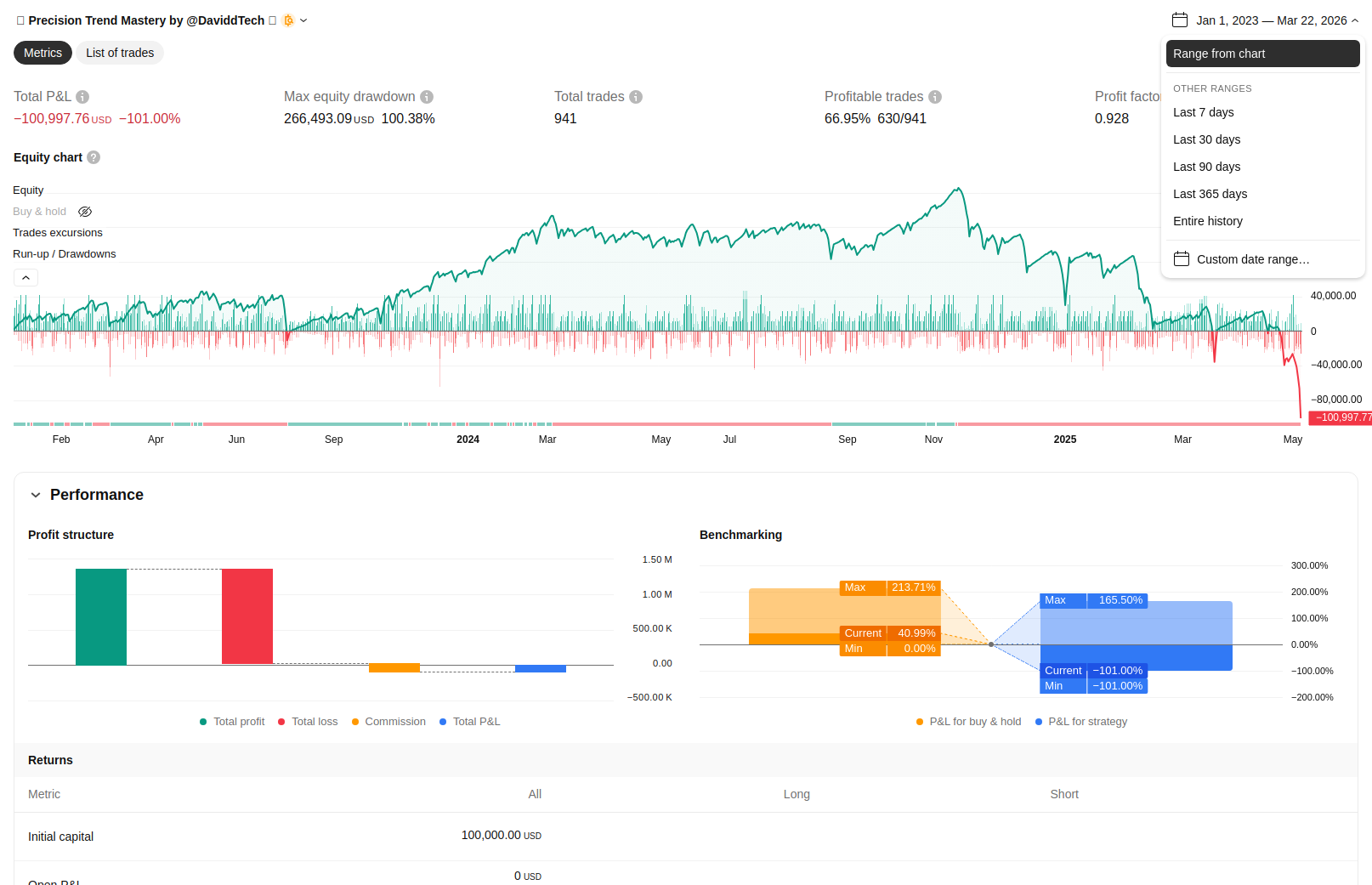
Task: Click the calendar icon beside the date range
Action: click(x=1179, y=20)
